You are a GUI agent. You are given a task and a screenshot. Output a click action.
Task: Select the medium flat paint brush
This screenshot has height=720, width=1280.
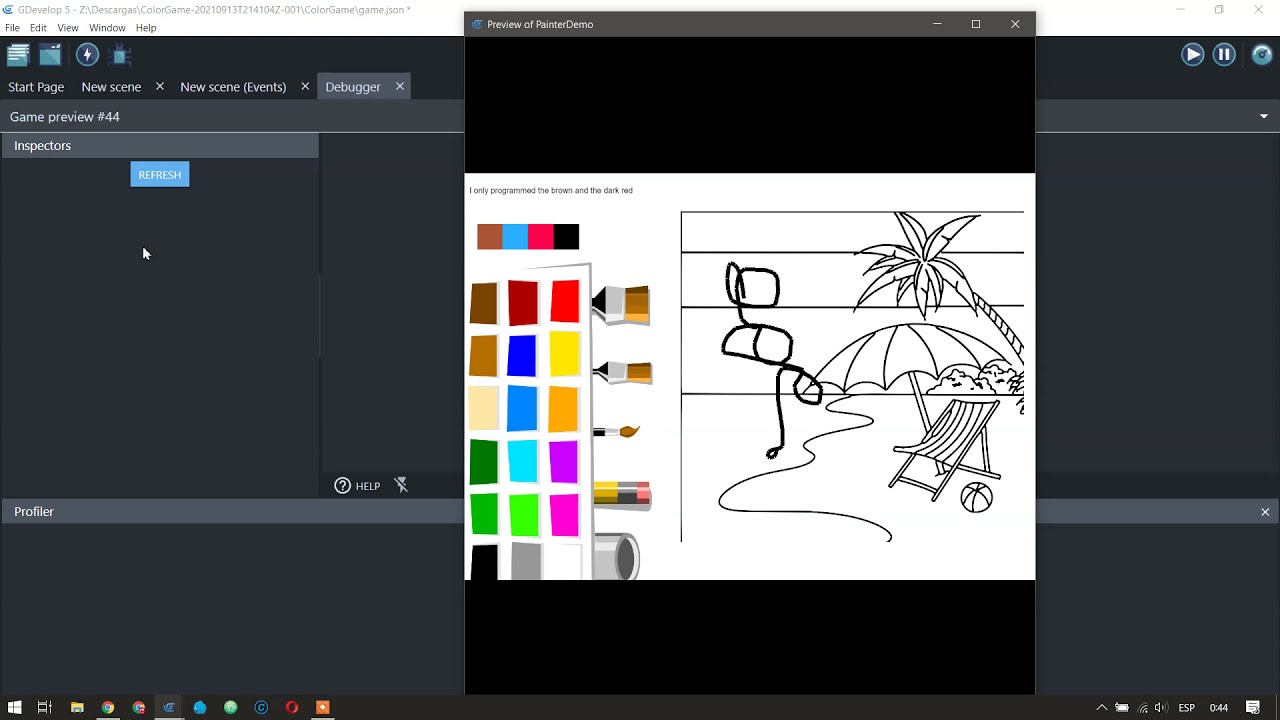[x=622, y=372]
